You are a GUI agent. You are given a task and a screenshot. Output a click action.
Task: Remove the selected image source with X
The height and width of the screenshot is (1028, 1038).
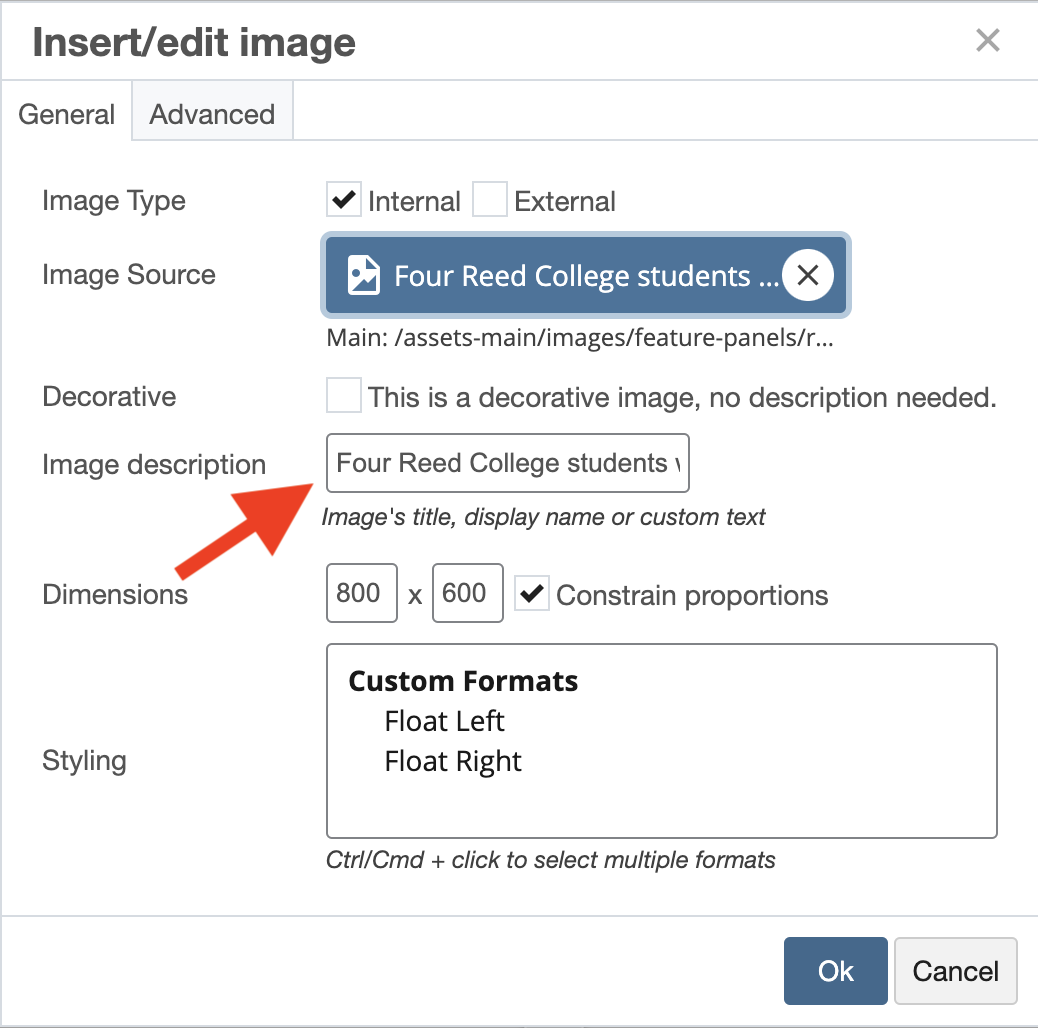pyautogui.click(x=808, y=275)
